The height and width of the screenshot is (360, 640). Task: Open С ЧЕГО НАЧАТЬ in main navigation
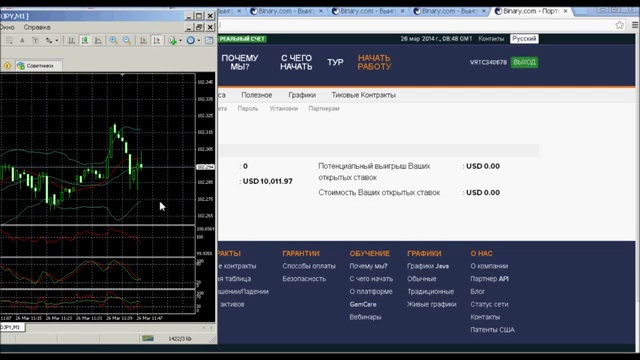point(296,62)
